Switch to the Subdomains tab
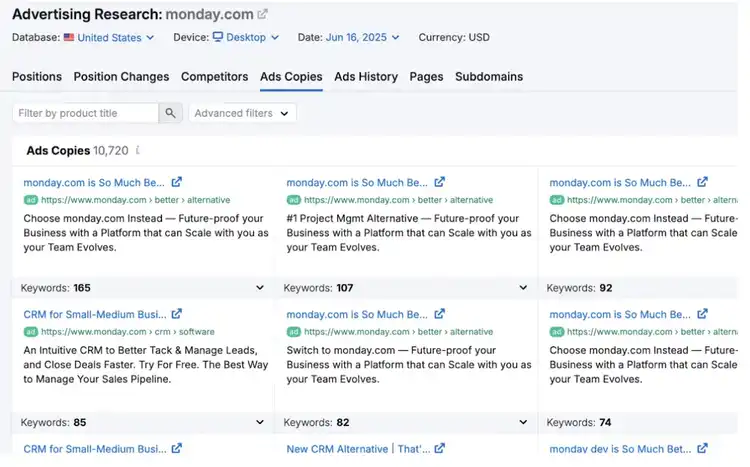750x467 pixels. click(x=489, y=77)
